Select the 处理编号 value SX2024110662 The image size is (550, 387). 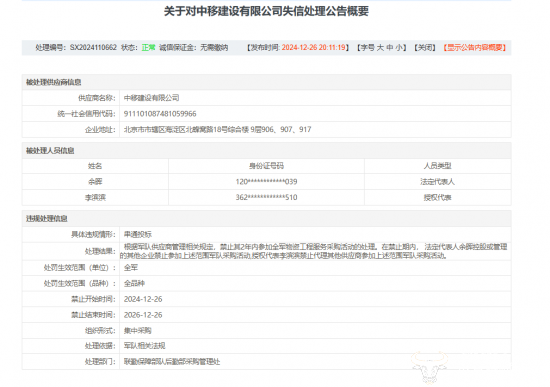[x=93, y=47]
